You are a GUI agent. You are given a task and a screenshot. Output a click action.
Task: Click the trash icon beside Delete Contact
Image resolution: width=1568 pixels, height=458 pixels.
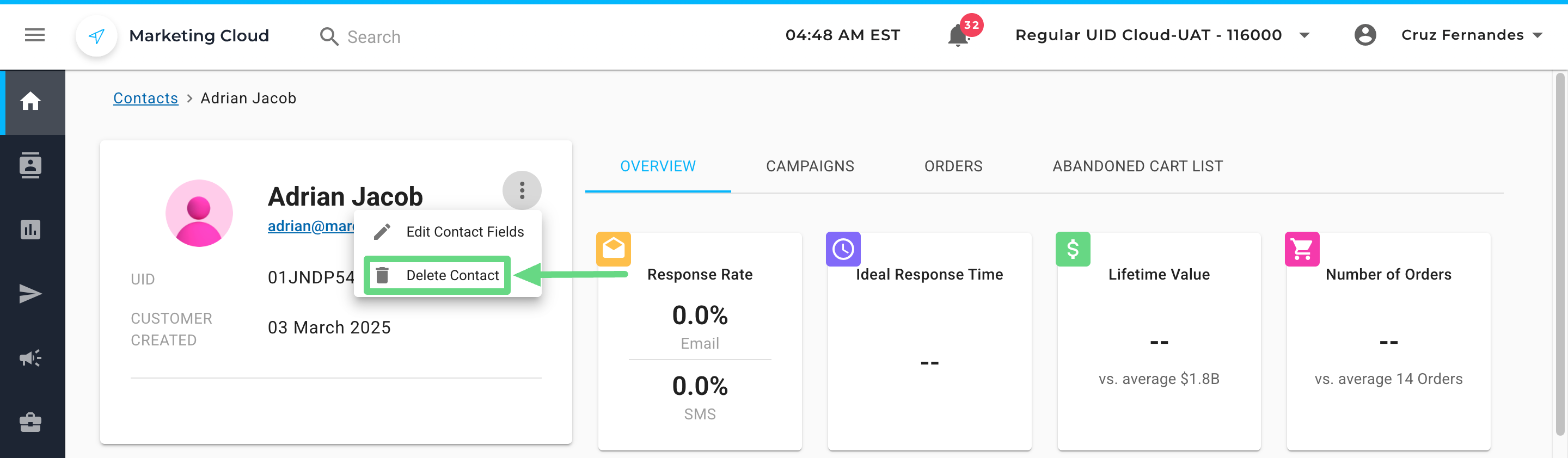click(x=382, y=275)
